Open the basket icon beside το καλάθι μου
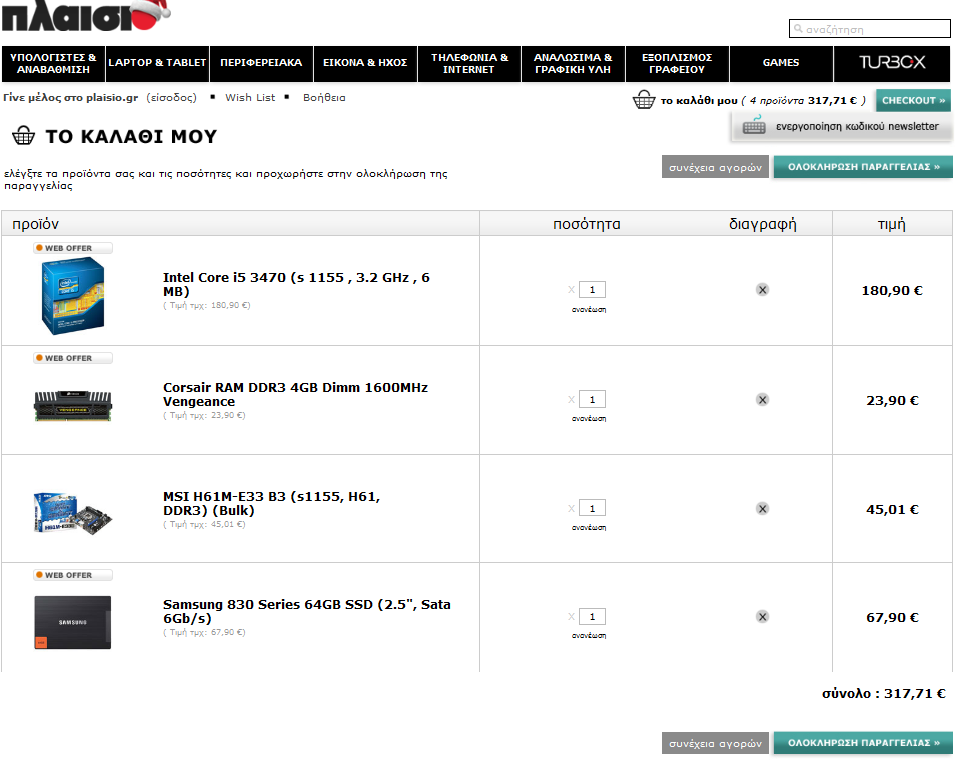The image size is (967, 765). (643, 99)
